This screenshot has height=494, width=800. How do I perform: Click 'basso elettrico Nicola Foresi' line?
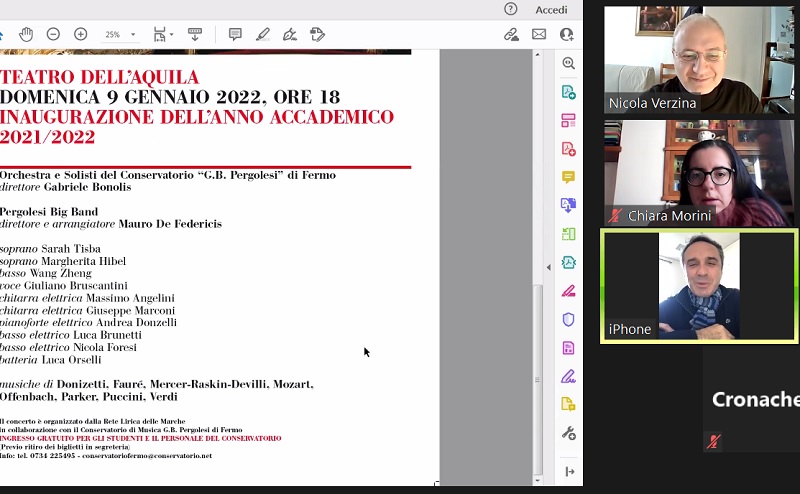point(68,348)
